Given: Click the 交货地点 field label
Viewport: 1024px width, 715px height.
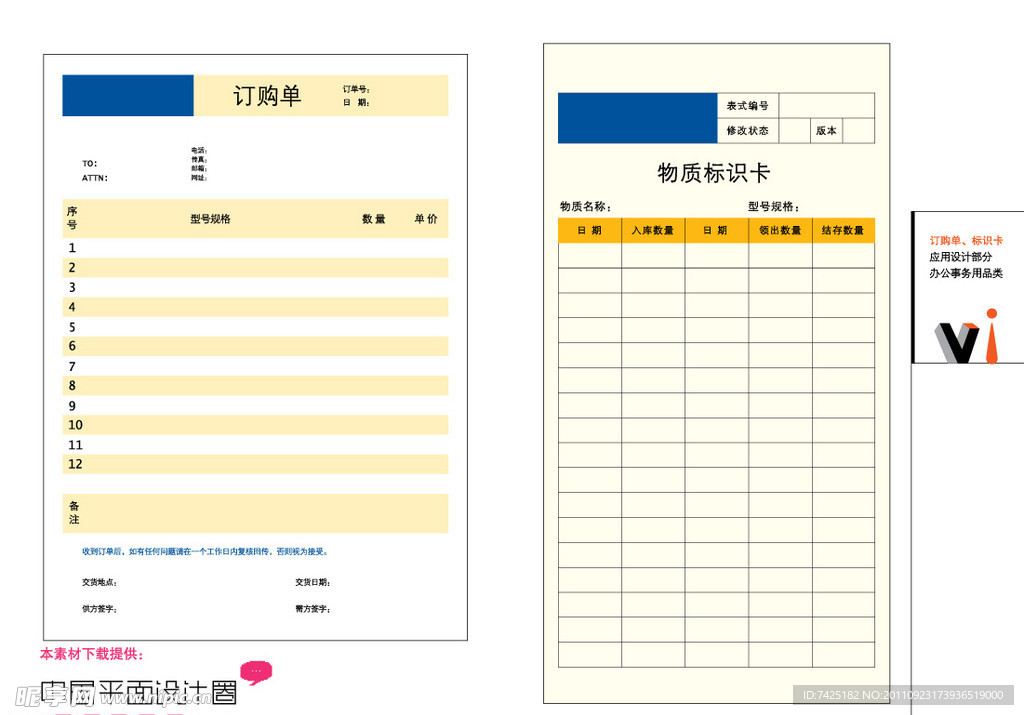Looking at the screenshot, I should pos(99,582).
